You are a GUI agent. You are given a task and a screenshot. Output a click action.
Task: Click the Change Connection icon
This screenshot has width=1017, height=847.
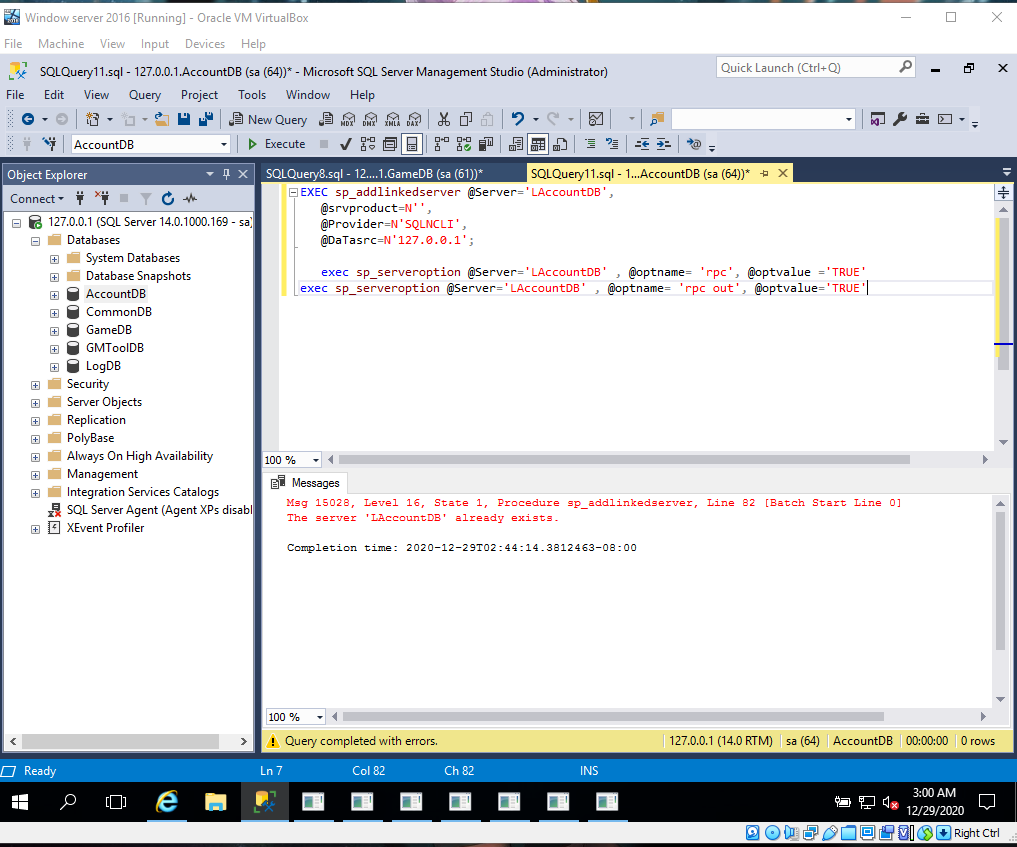[49, 144]
